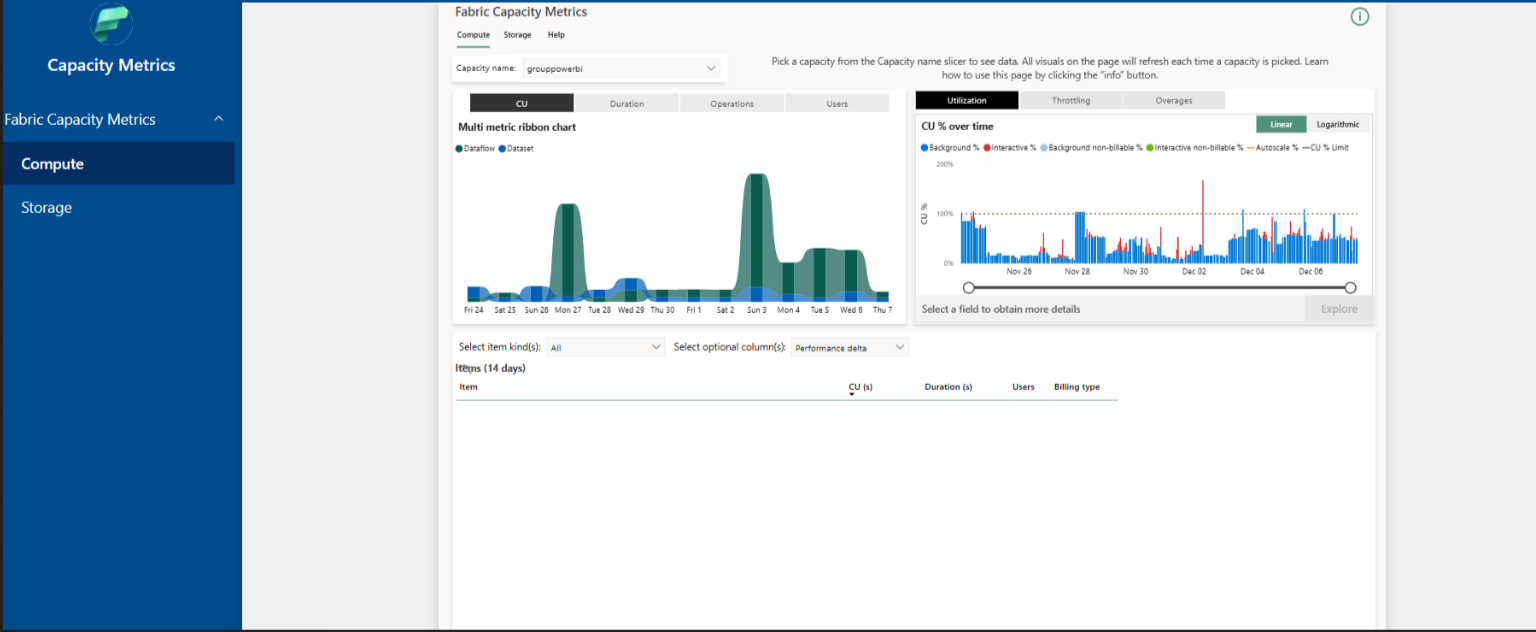The image size is (1536, 632).
Task: Toggle the Linear scale option
Action: coord(1281,124)
